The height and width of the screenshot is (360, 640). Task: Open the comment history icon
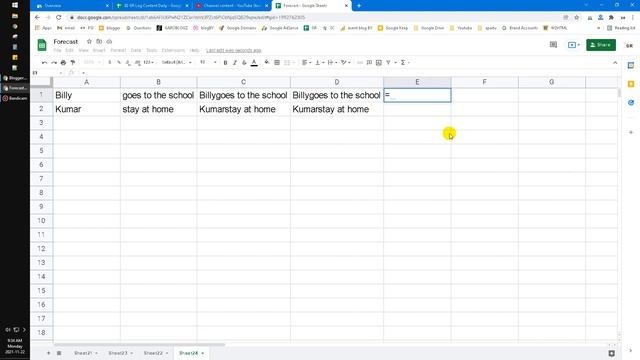pos(553,44)
